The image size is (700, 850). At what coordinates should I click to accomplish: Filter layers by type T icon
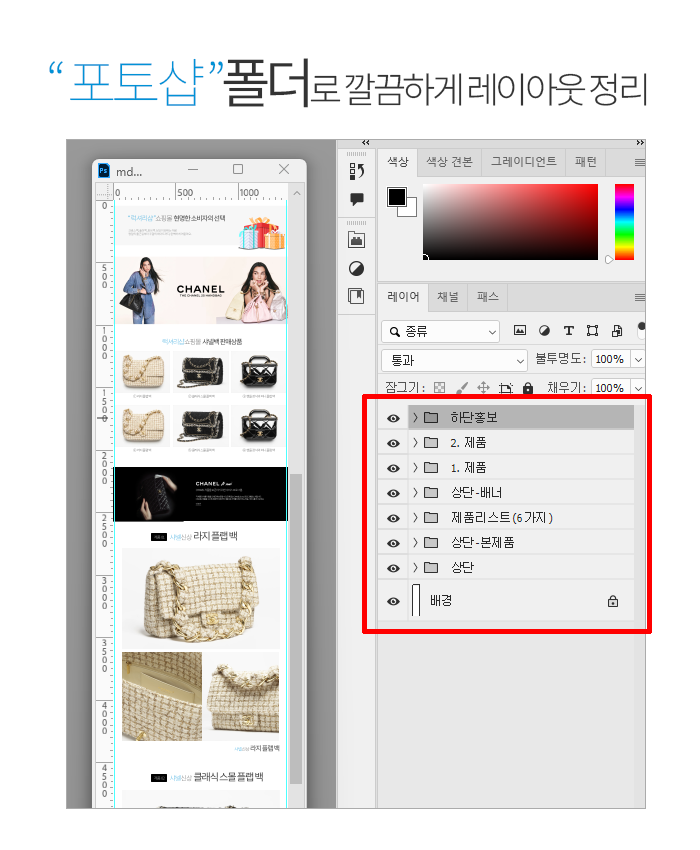(568, 331)
